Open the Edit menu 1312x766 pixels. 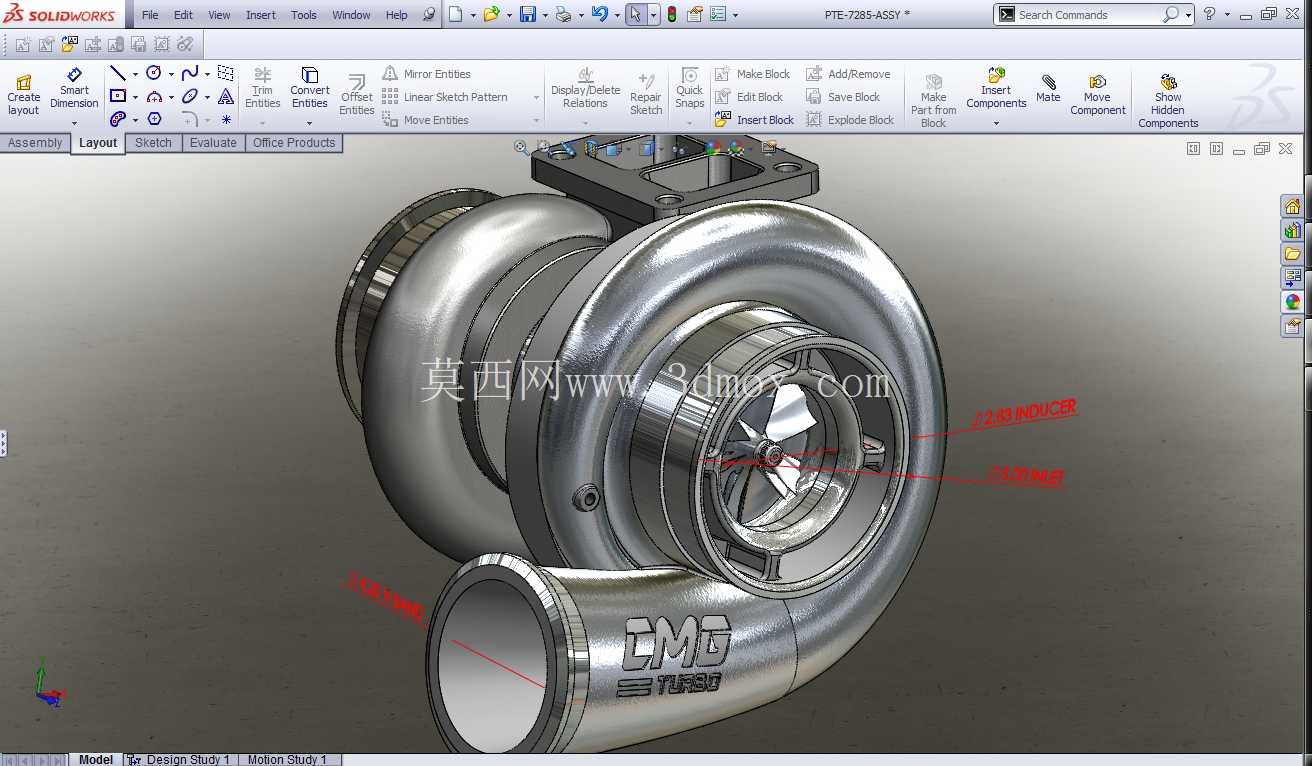click(x=183, y=15)
